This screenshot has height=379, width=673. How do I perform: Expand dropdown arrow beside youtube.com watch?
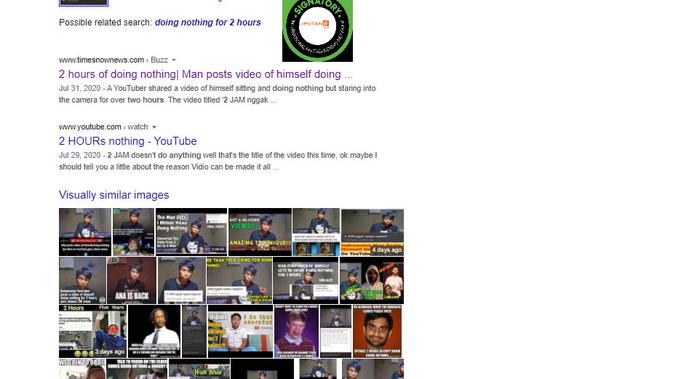pyautogui.click(x=154, y=127)
